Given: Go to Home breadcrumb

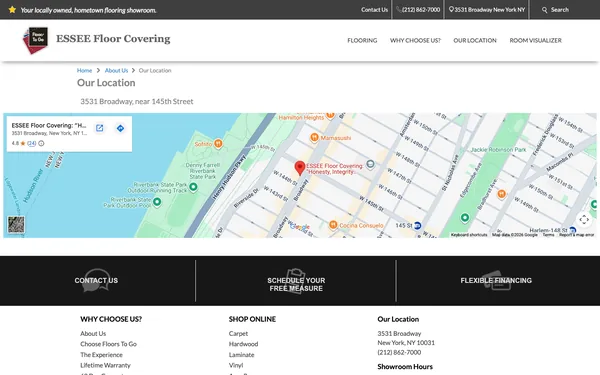Looking at the screenshot, I should (84, 70).
